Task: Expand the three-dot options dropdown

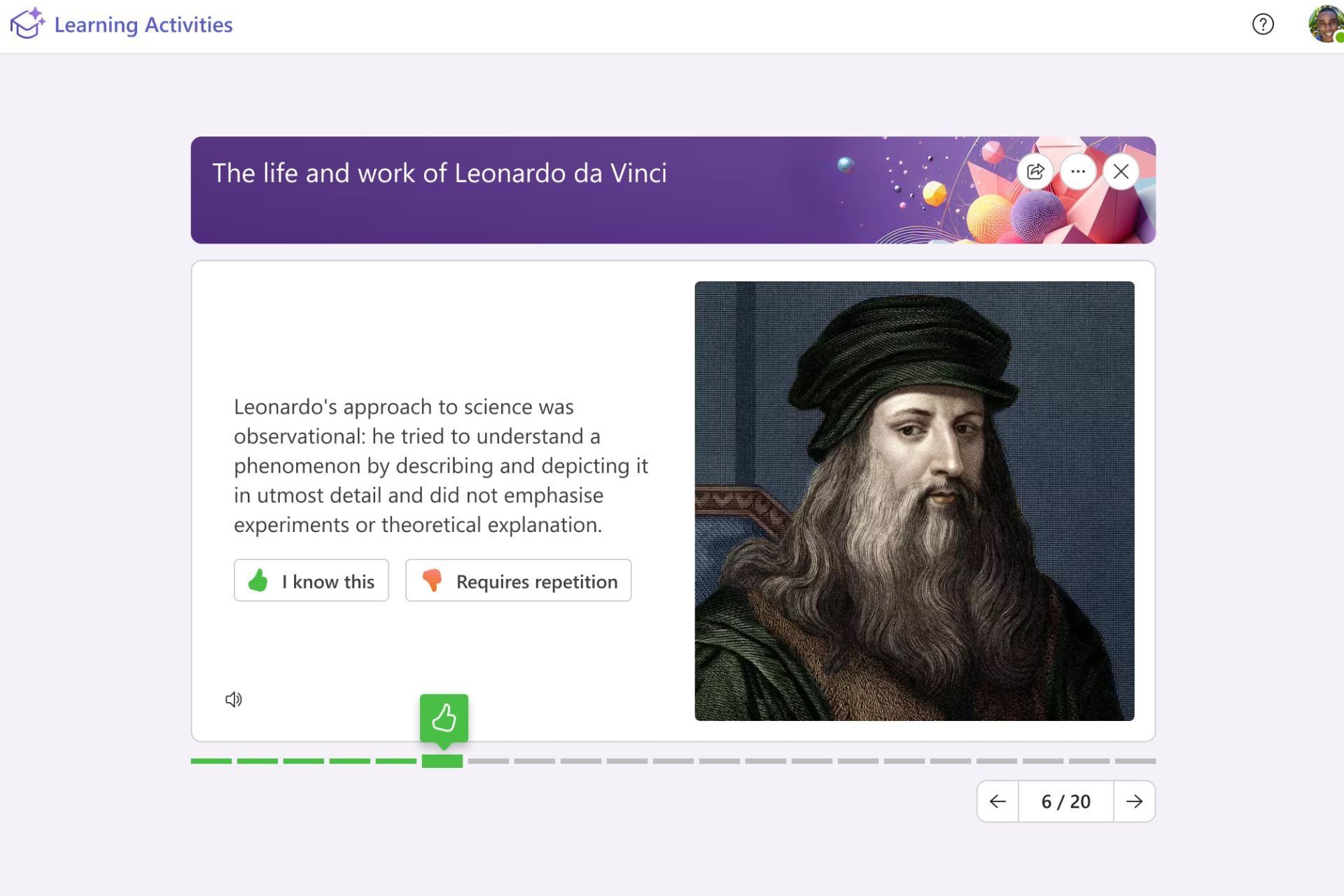Action: [x=1078, y=171]
